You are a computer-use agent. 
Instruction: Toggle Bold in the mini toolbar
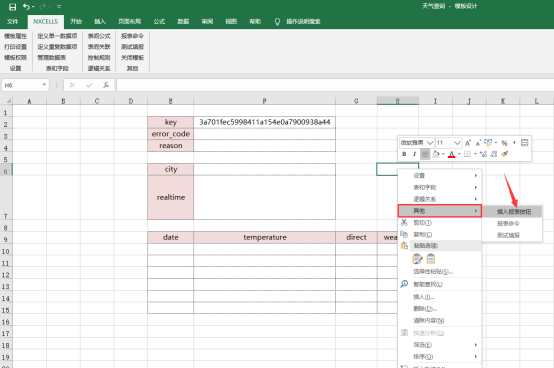click(x=404, y=154)
